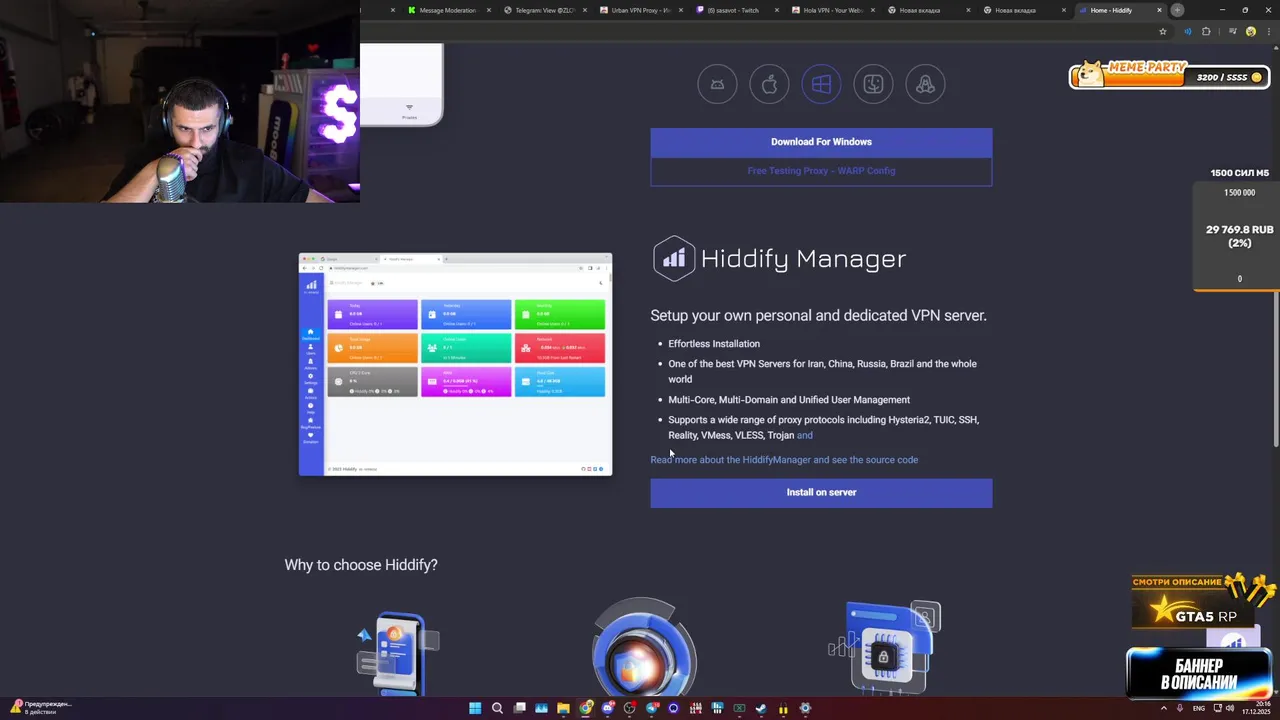Select the Windows platform icon
This screenshot has width=1280, height=720.
[x=821, y=84]
